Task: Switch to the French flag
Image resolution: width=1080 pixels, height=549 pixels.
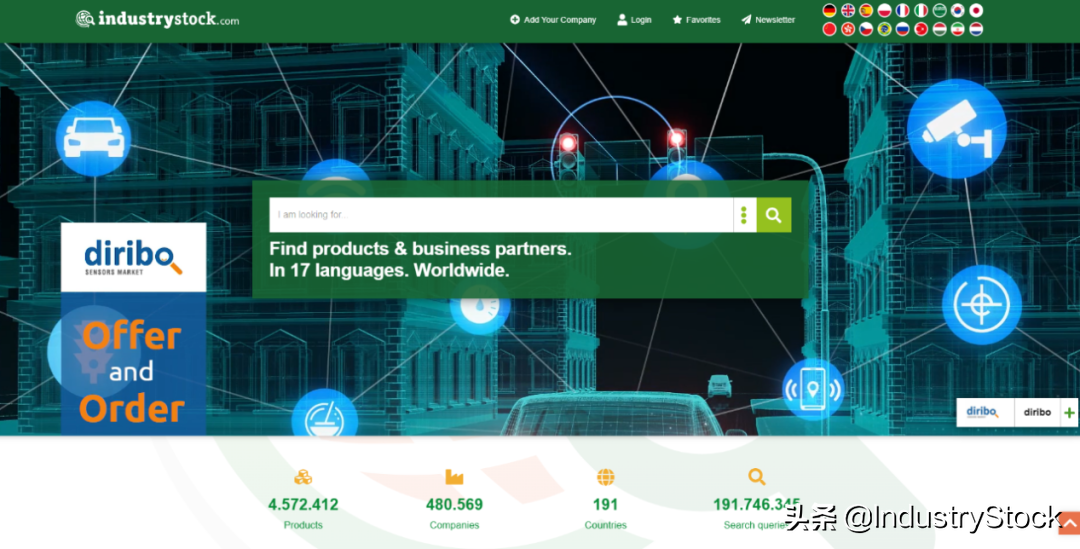Action: point(903,10)
